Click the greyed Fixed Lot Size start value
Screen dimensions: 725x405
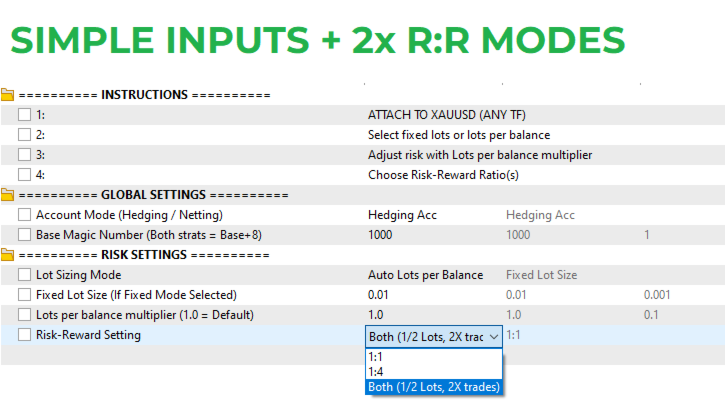pos(541,275)
